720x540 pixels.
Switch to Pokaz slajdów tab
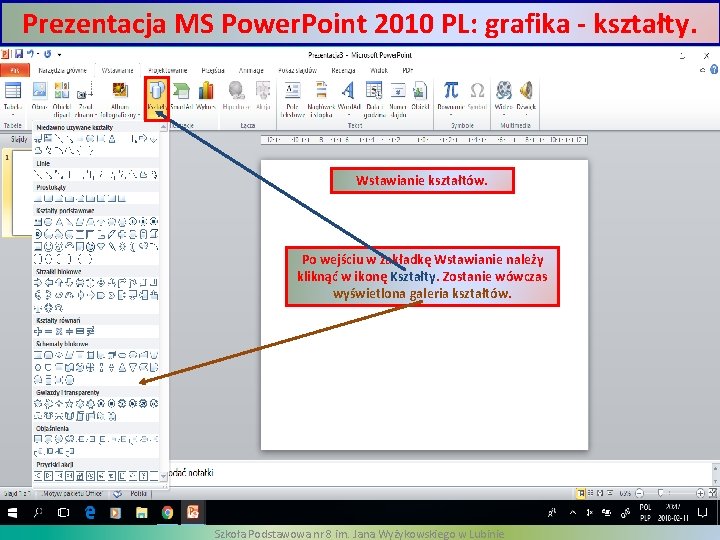click(x=298, y=70)
